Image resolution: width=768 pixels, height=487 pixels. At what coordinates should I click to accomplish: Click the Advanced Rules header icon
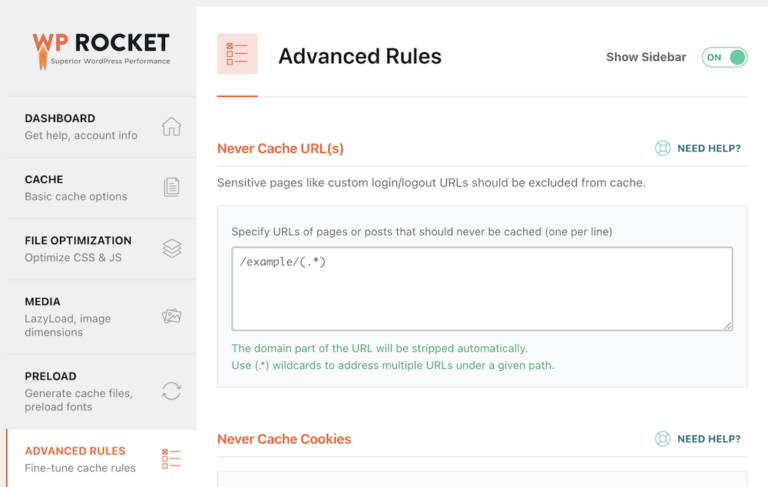coord(237,54)
